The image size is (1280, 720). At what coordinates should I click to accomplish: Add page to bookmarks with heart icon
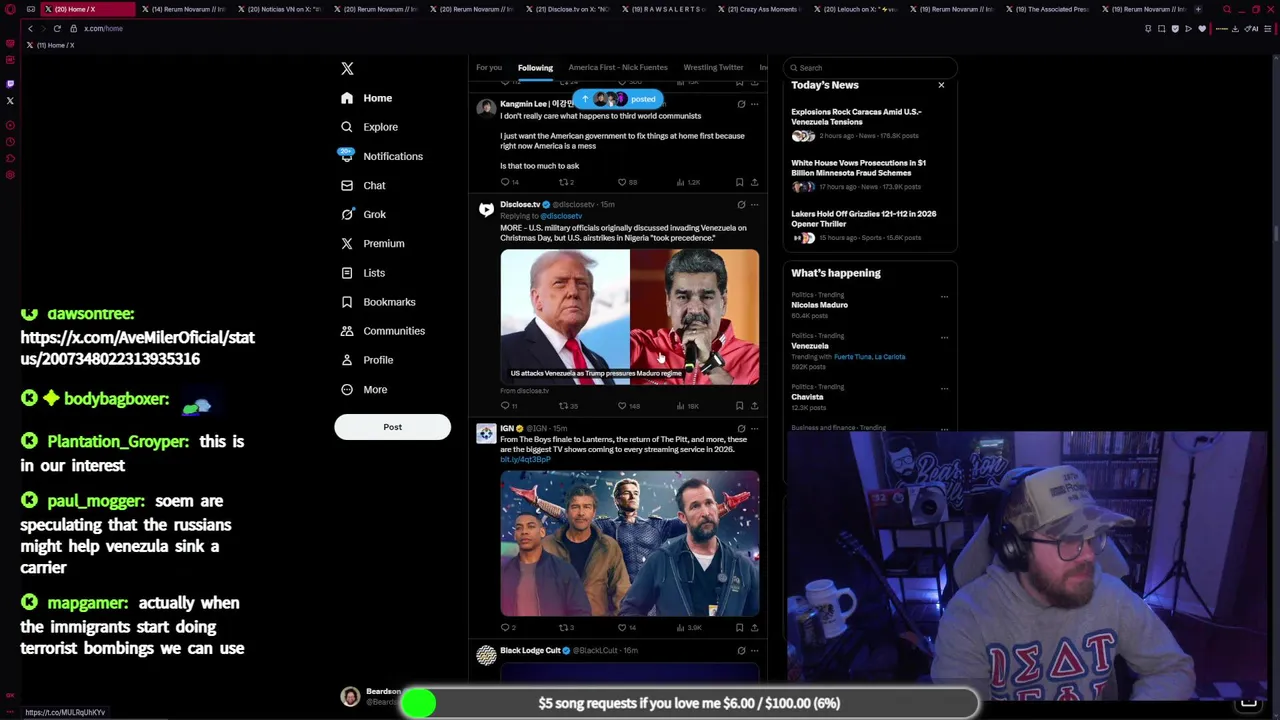[1202, 29]
